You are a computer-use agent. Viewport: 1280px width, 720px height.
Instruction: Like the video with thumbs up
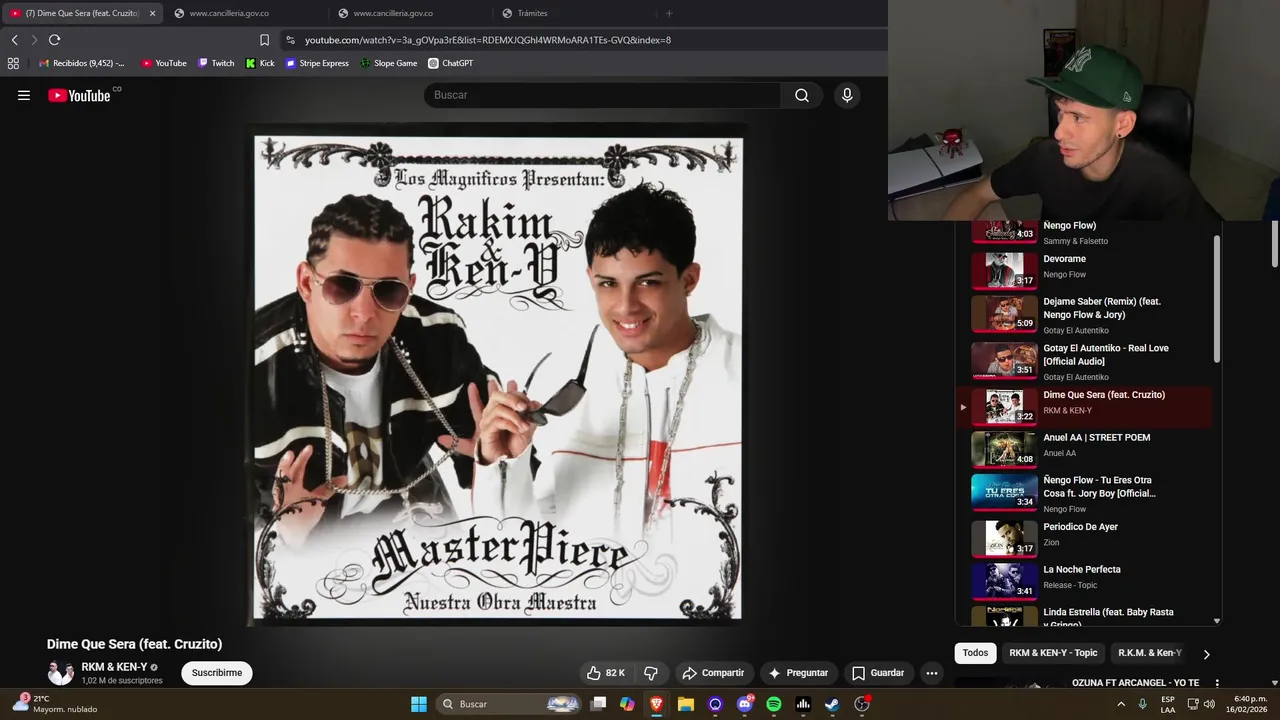point(607,673)
